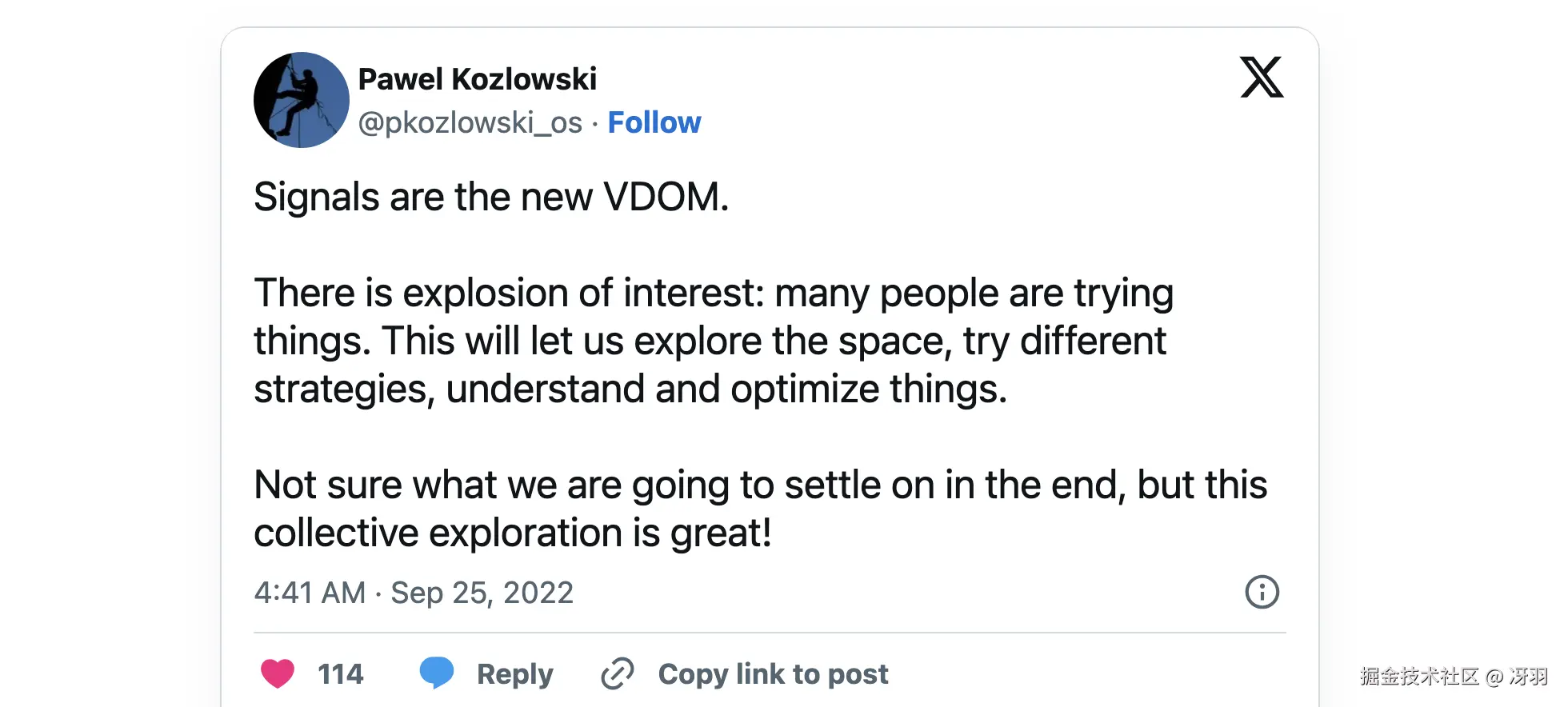Image resolution: width=1568 pixels, height=707 pixels.
Task: Click the info circle icon
Action: point(1262,593)
